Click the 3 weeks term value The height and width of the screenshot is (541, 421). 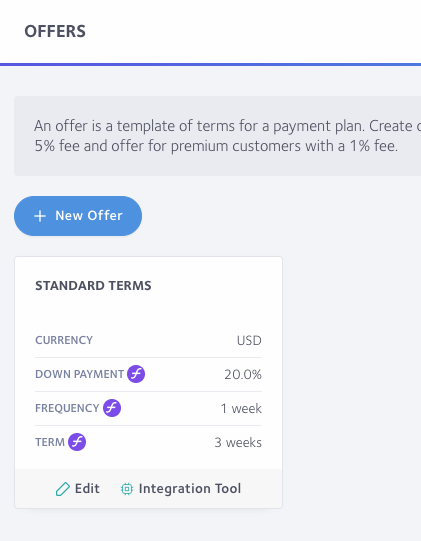[x=238, y=442]
